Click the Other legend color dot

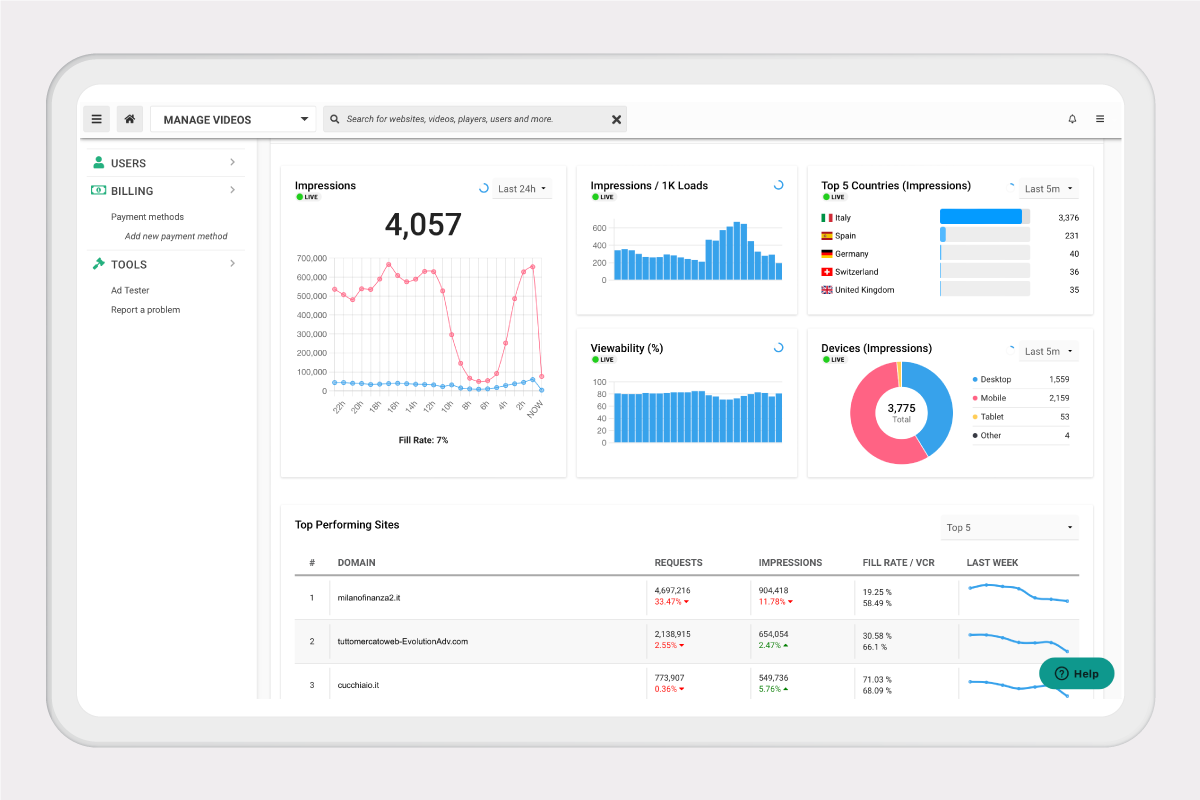point(975,436)
